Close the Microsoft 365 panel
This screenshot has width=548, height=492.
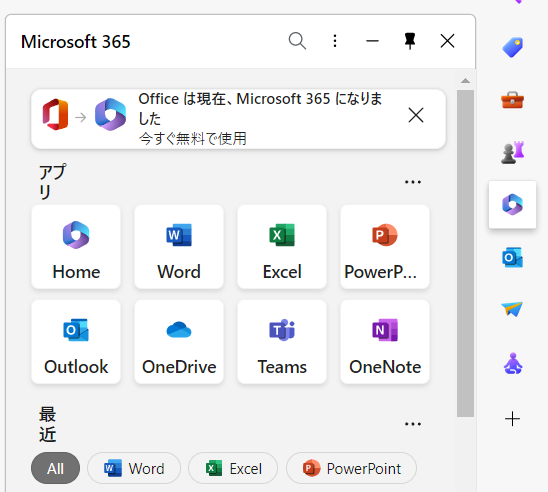coord(447,41)
